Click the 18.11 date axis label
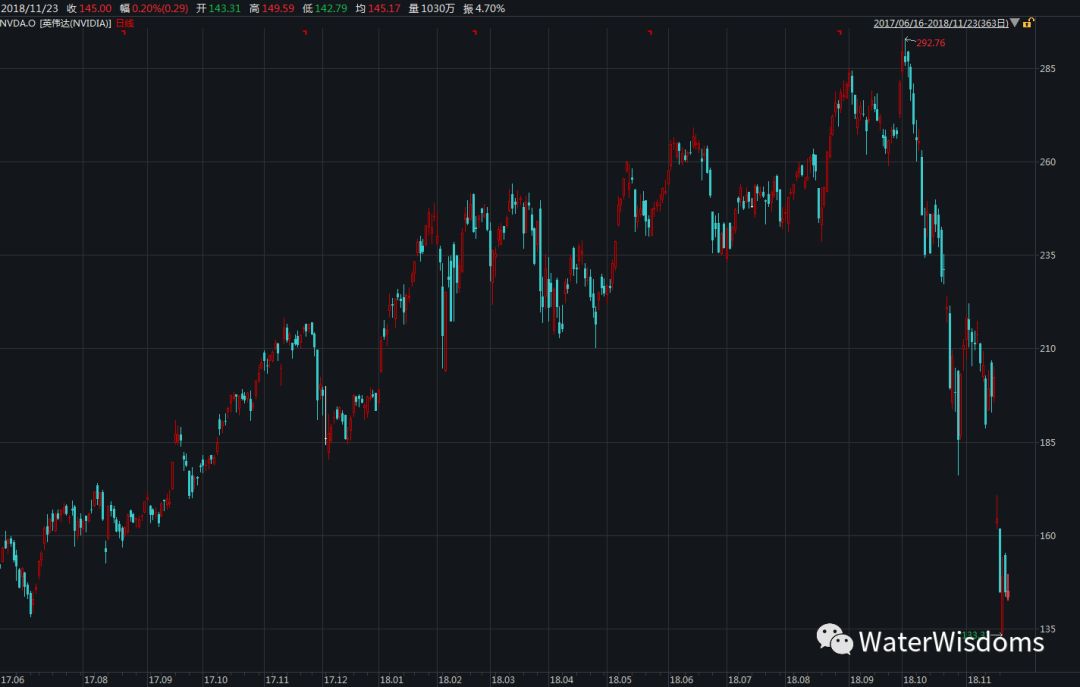This screenshot has width=1080, height=687. (979, 680)
